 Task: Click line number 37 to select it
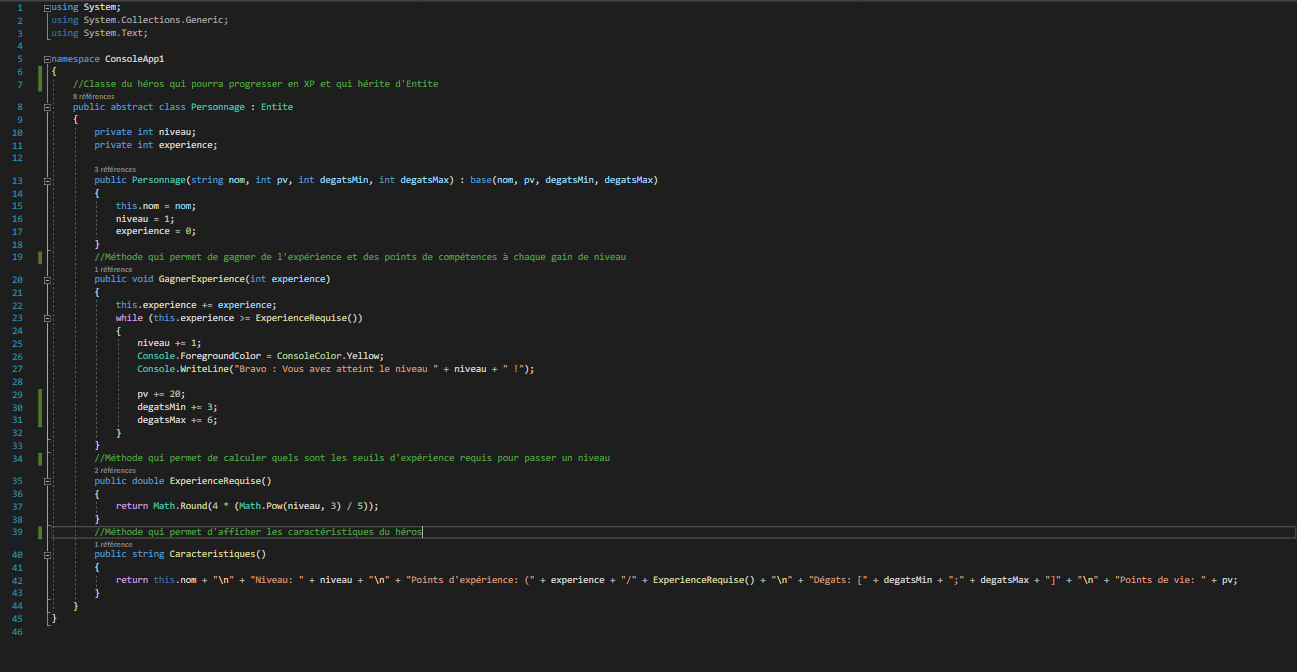(x=18, y=506)
